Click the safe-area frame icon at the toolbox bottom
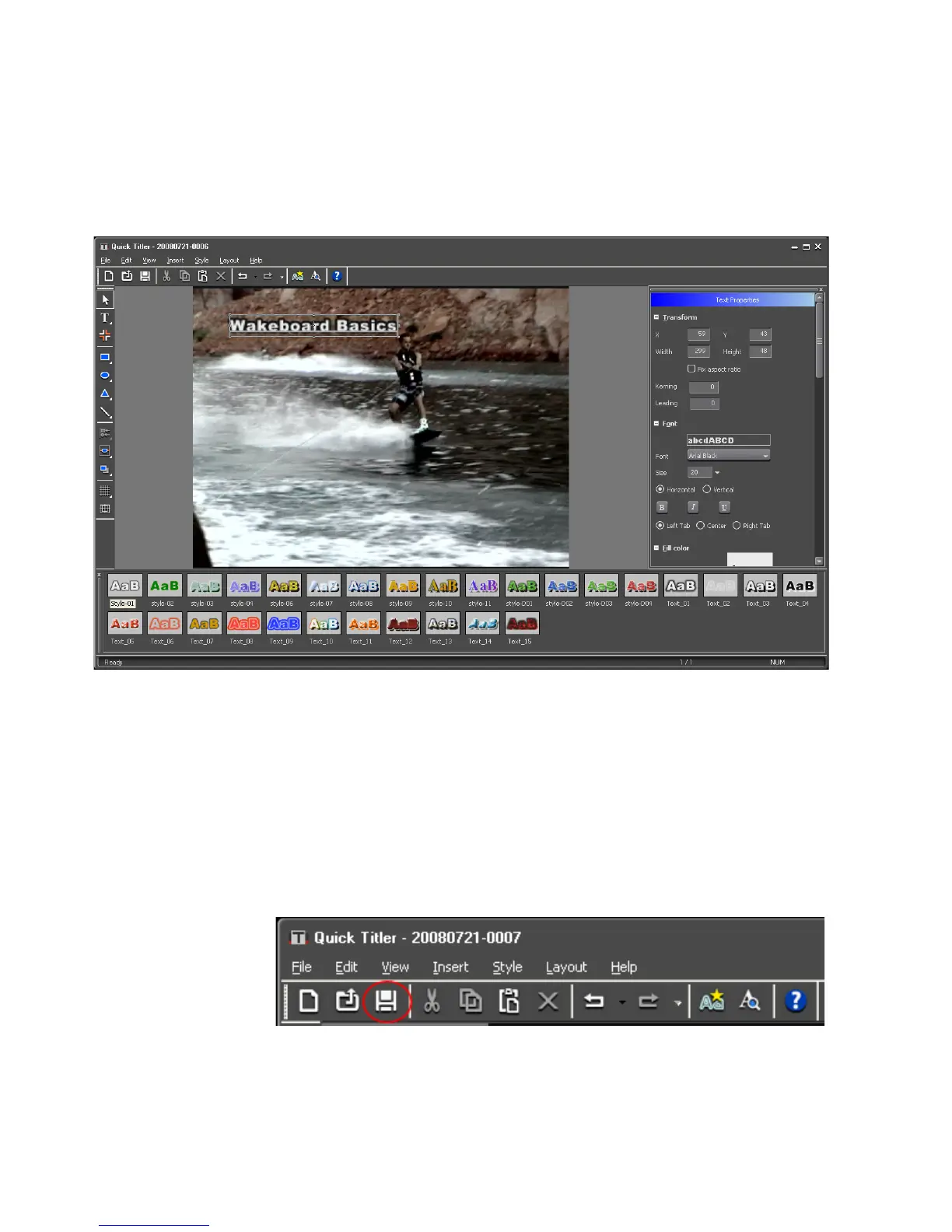952x1232 pixels. coord(105,509)
